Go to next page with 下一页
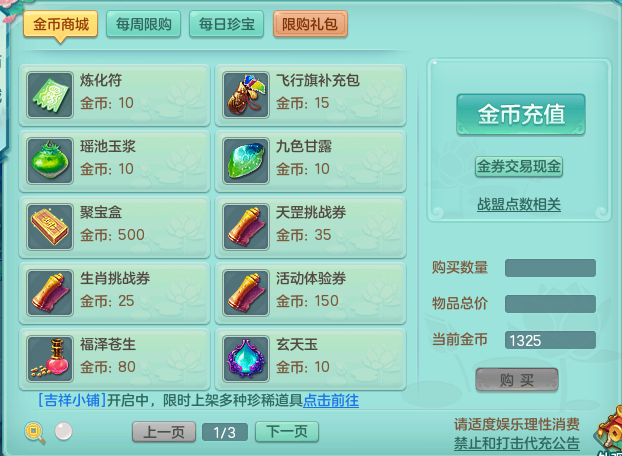Screen dimensions: 622x456 (287, 431)
